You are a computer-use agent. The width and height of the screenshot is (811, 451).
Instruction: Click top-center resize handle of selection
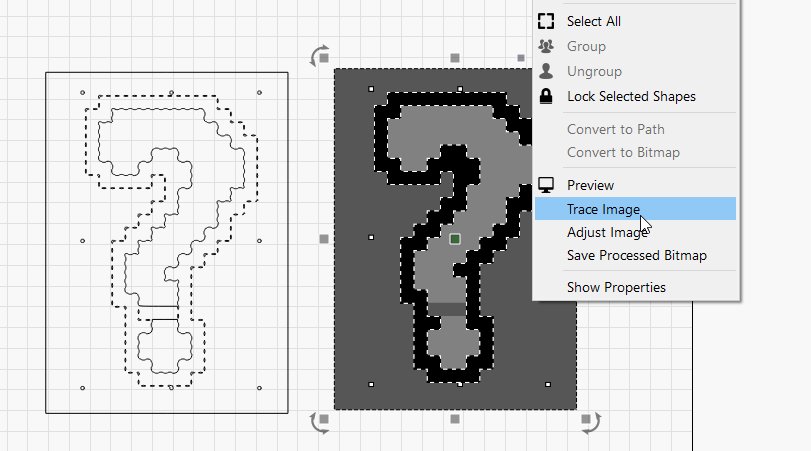455,58
